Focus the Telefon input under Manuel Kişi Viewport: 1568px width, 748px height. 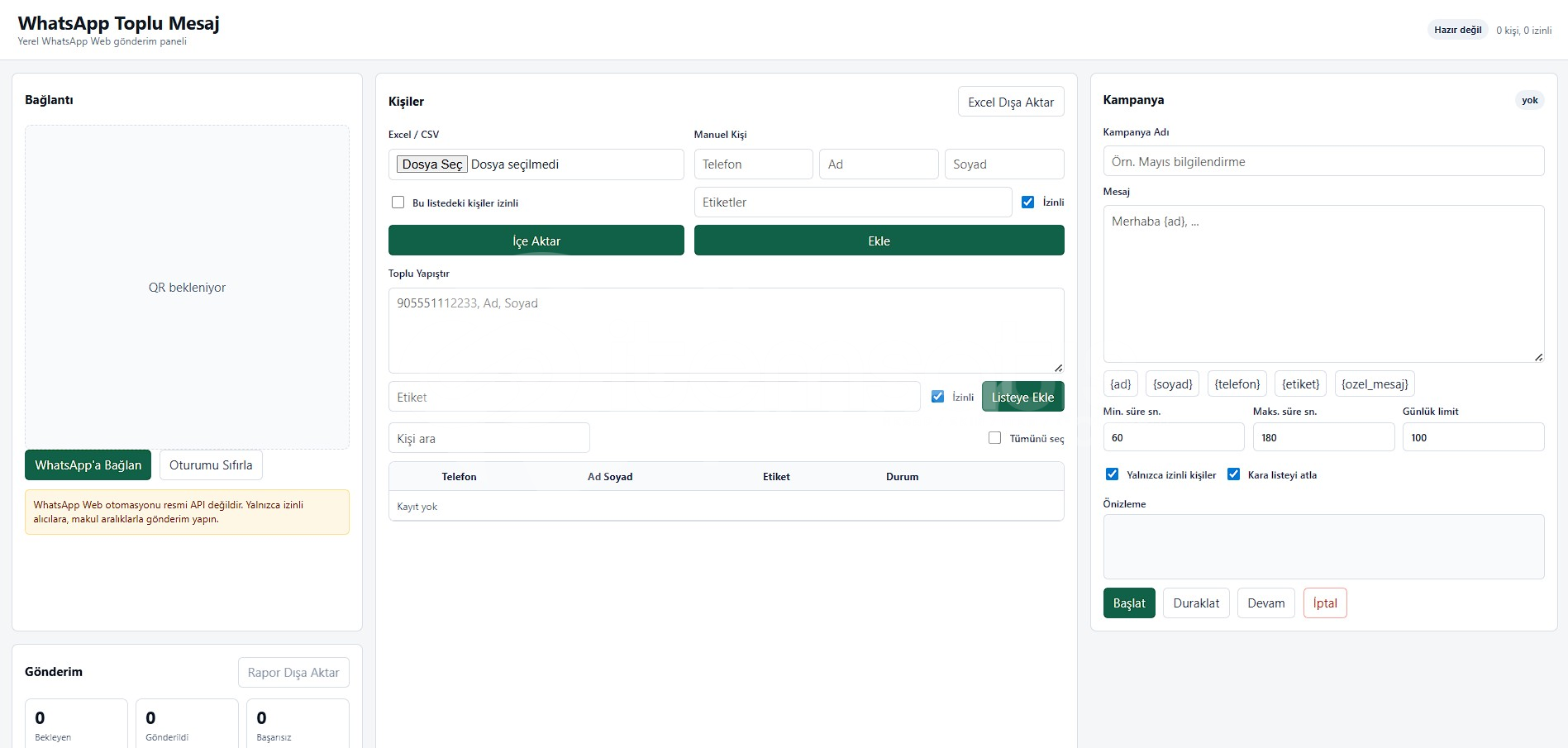(754, 164)
